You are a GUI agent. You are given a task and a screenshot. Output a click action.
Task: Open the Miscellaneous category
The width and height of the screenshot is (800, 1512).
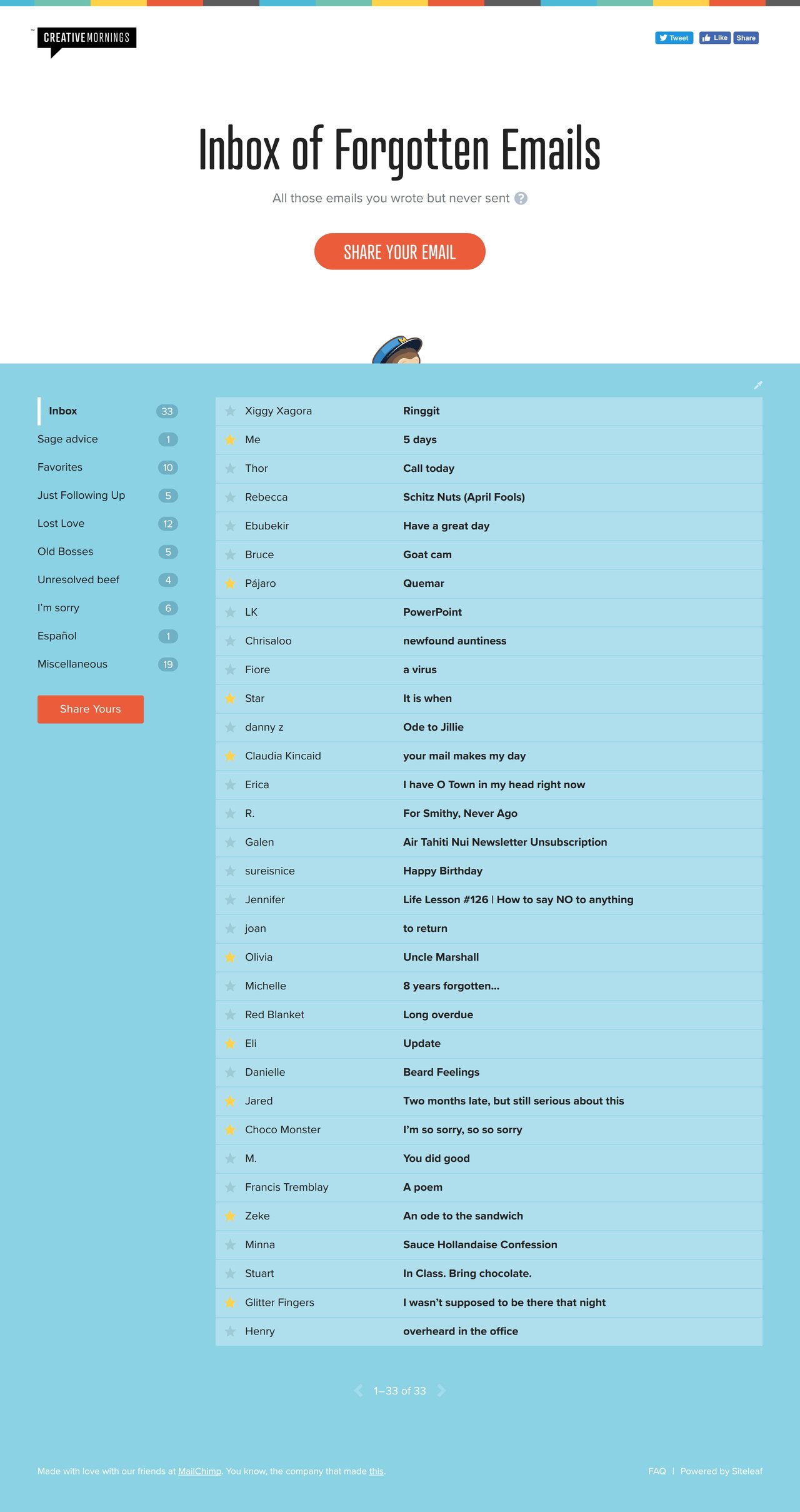click(x=107, y=664)
